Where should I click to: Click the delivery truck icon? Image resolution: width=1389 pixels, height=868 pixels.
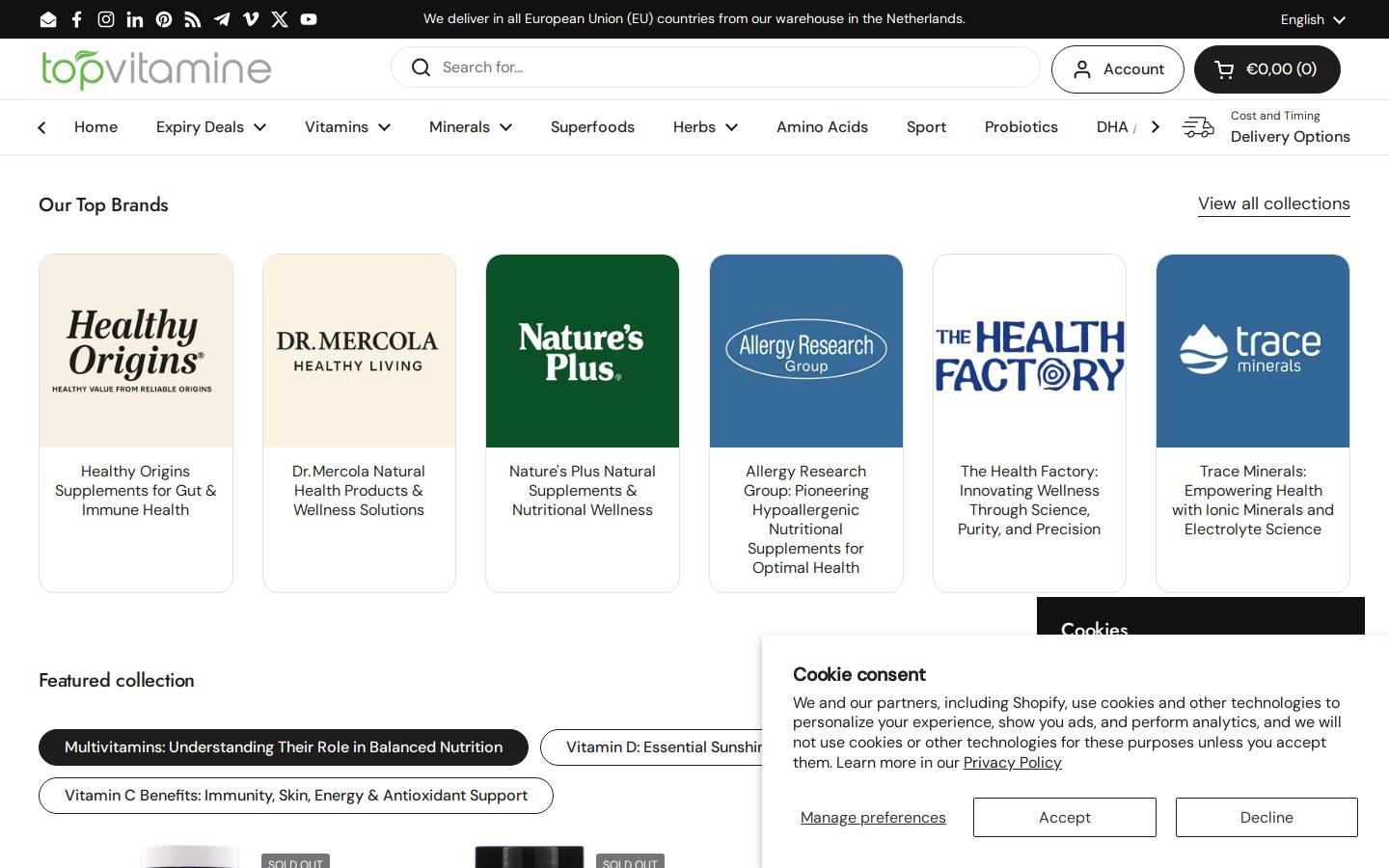click(x=1198, y=127)
